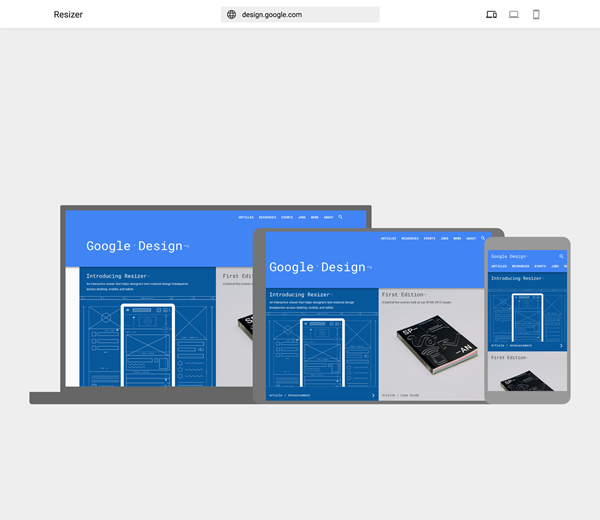Screen dimensions: 600x520
Task: Open EVENTS in the laptop preview nav
Action: (287, 217)
